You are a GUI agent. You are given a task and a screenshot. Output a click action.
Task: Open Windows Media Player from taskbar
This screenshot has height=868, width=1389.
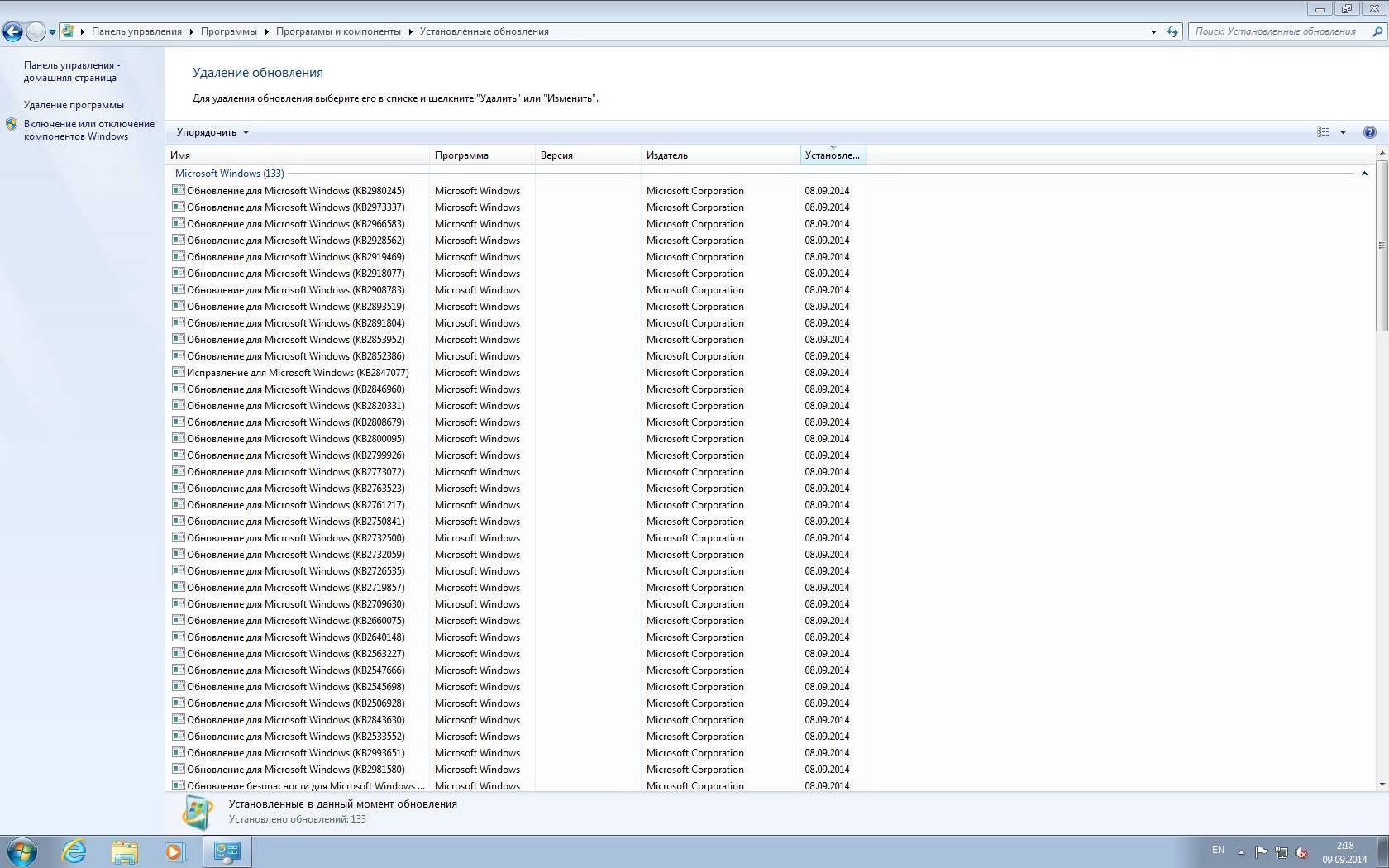tap(175, 851)
